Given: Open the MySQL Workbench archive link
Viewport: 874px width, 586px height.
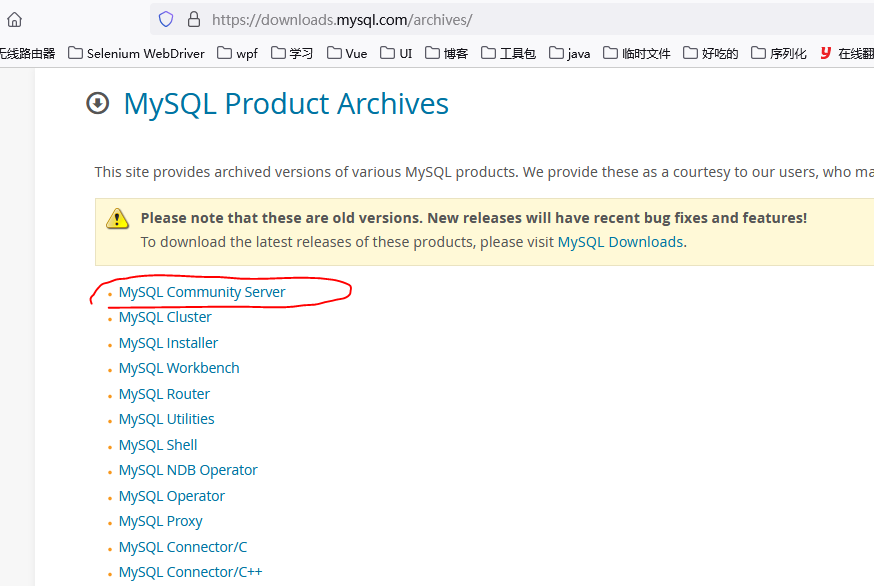Looking at the screenshot, I should pyautogui.click(x=179, y=368).
